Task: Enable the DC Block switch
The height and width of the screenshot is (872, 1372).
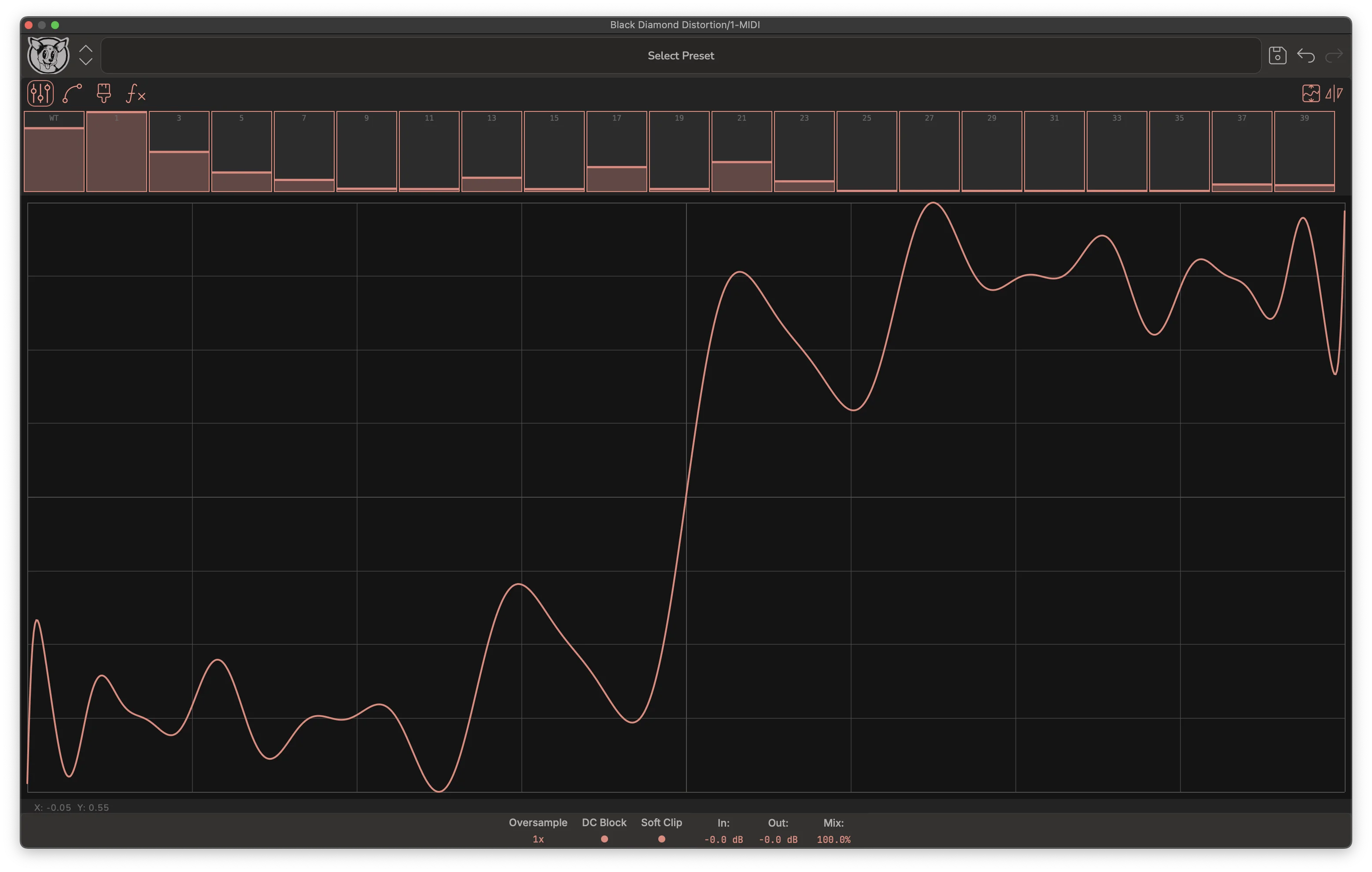Action: [x=604, y=839]
